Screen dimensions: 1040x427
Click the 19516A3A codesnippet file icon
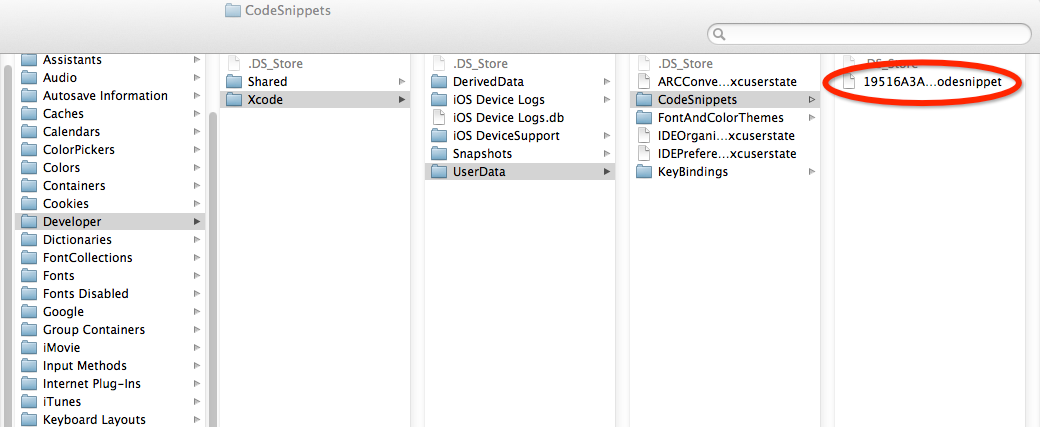click(848, 82)
